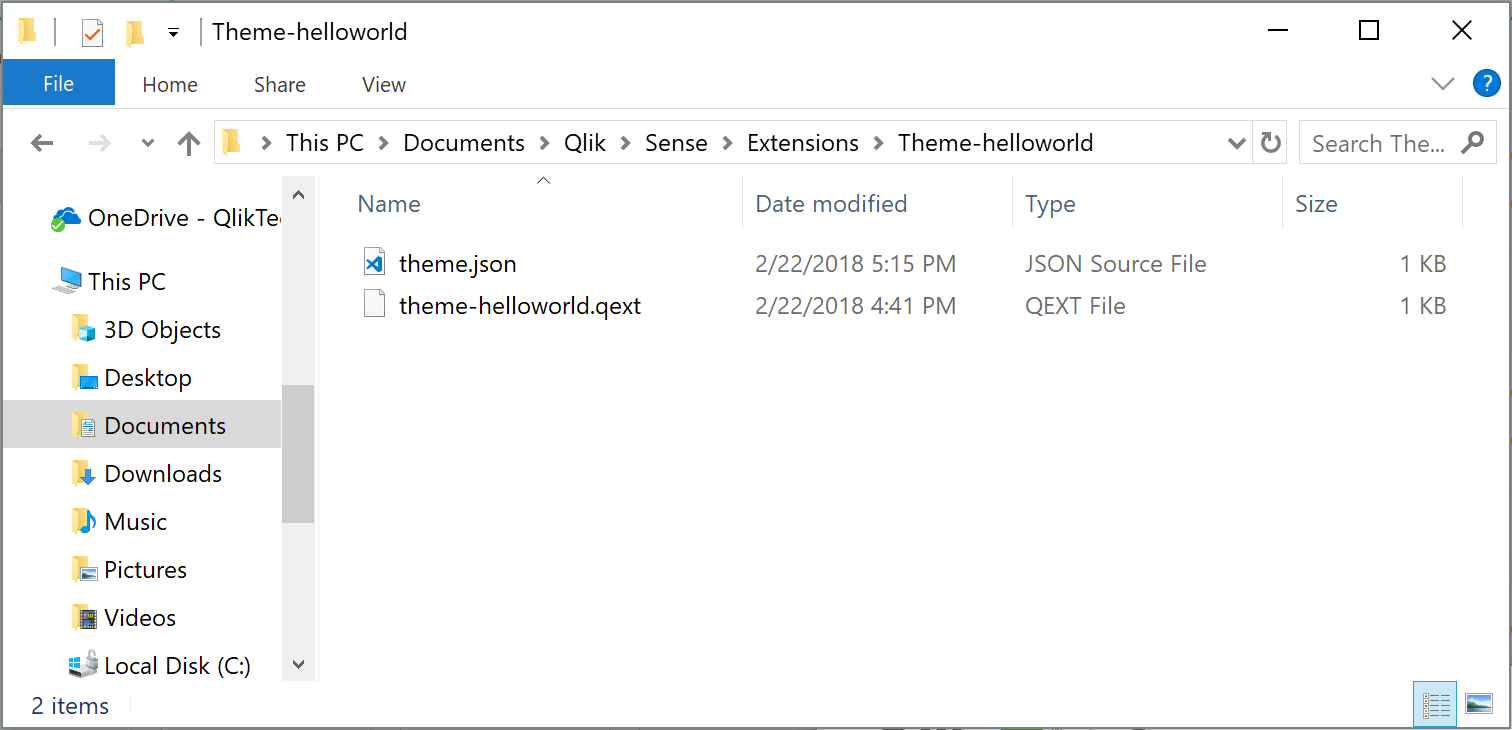
Task: Click Sense in the address breadcrumb
Action: [676, 143]
